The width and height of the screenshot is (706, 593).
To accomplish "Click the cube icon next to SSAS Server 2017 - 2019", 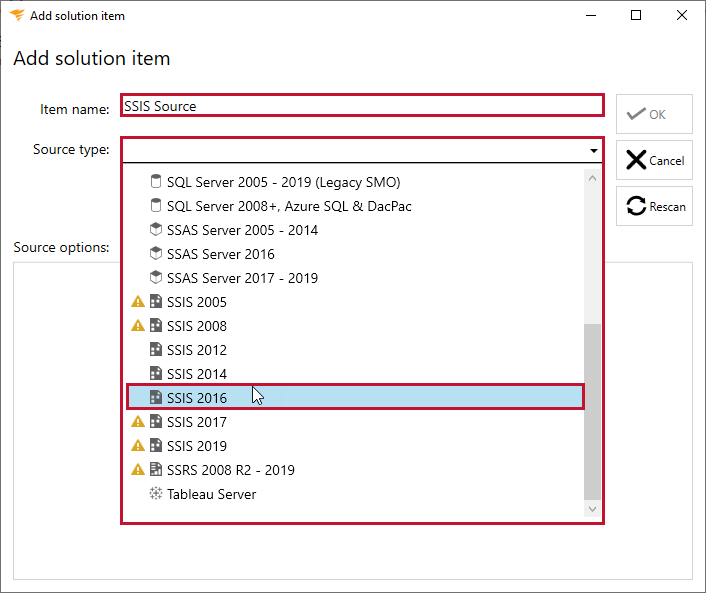I will click(x=155, y=277).
